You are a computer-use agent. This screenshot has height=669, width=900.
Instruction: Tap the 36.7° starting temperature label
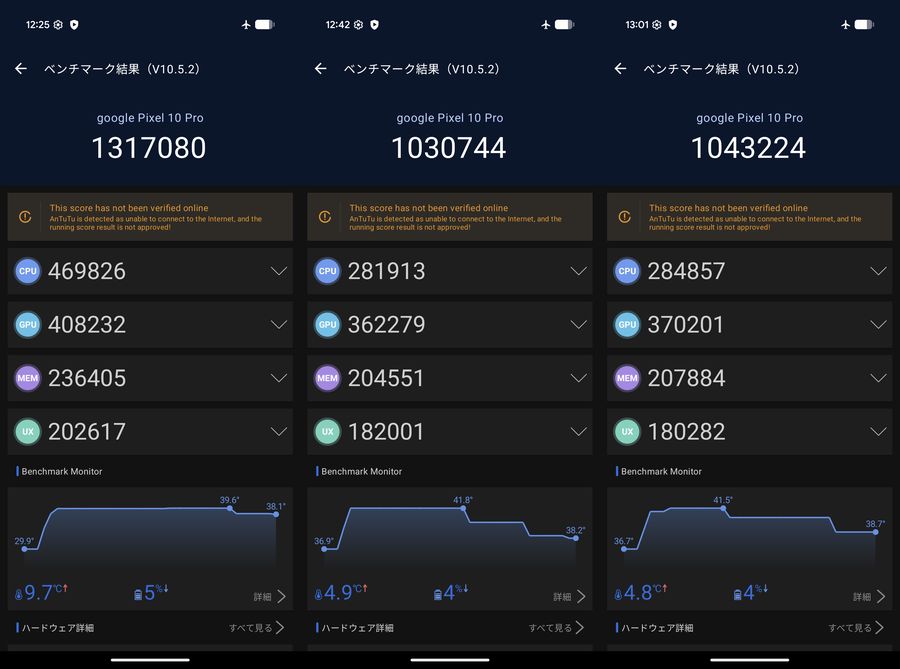click(623, 541)
